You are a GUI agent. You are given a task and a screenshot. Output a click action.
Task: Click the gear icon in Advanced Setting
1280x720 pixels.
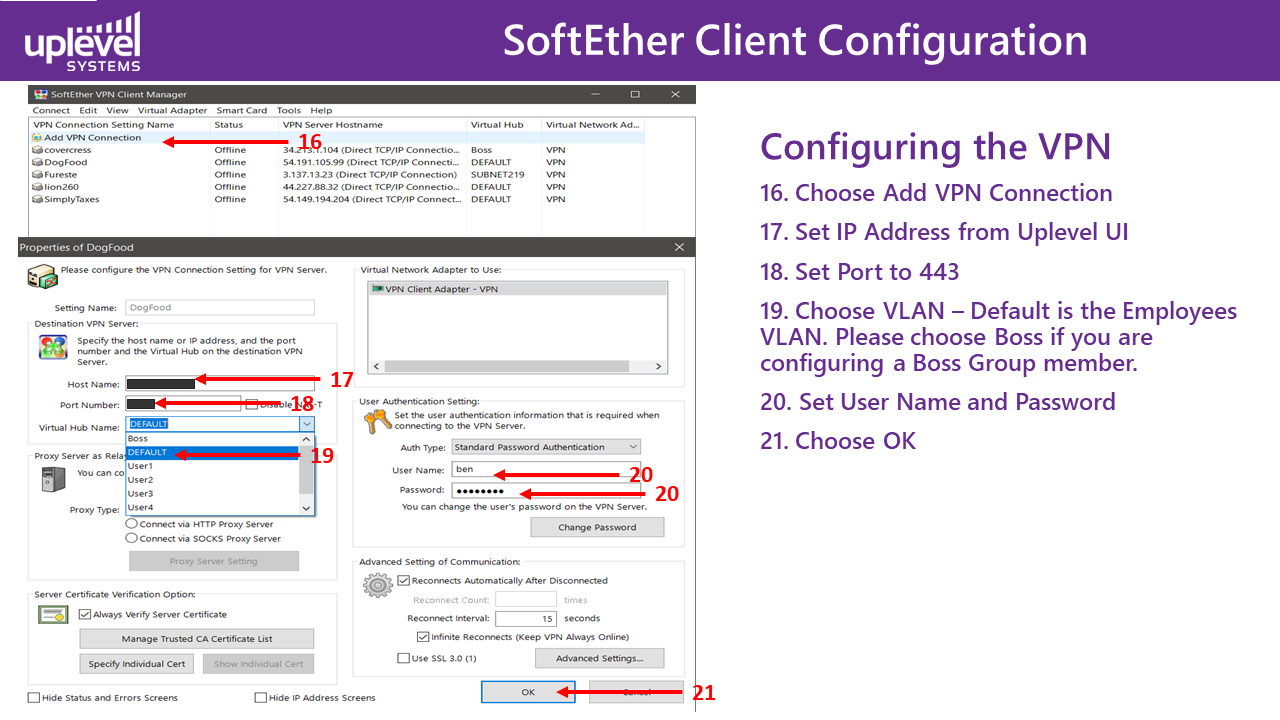377,585
